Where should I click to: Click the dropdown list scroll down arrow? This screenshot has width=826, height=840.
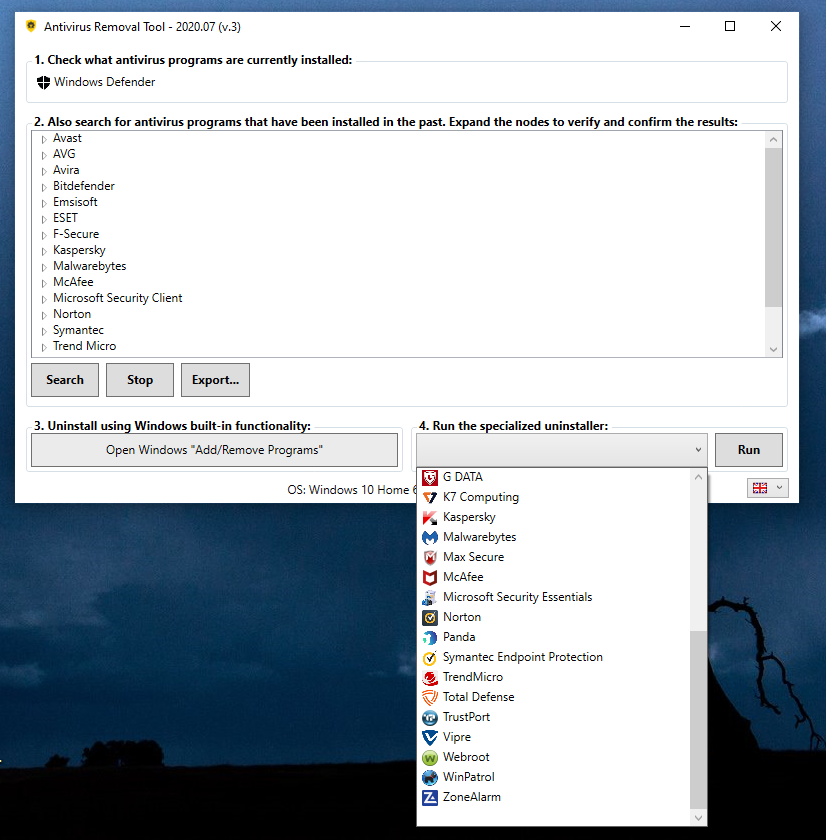click(x=698, y=818)
